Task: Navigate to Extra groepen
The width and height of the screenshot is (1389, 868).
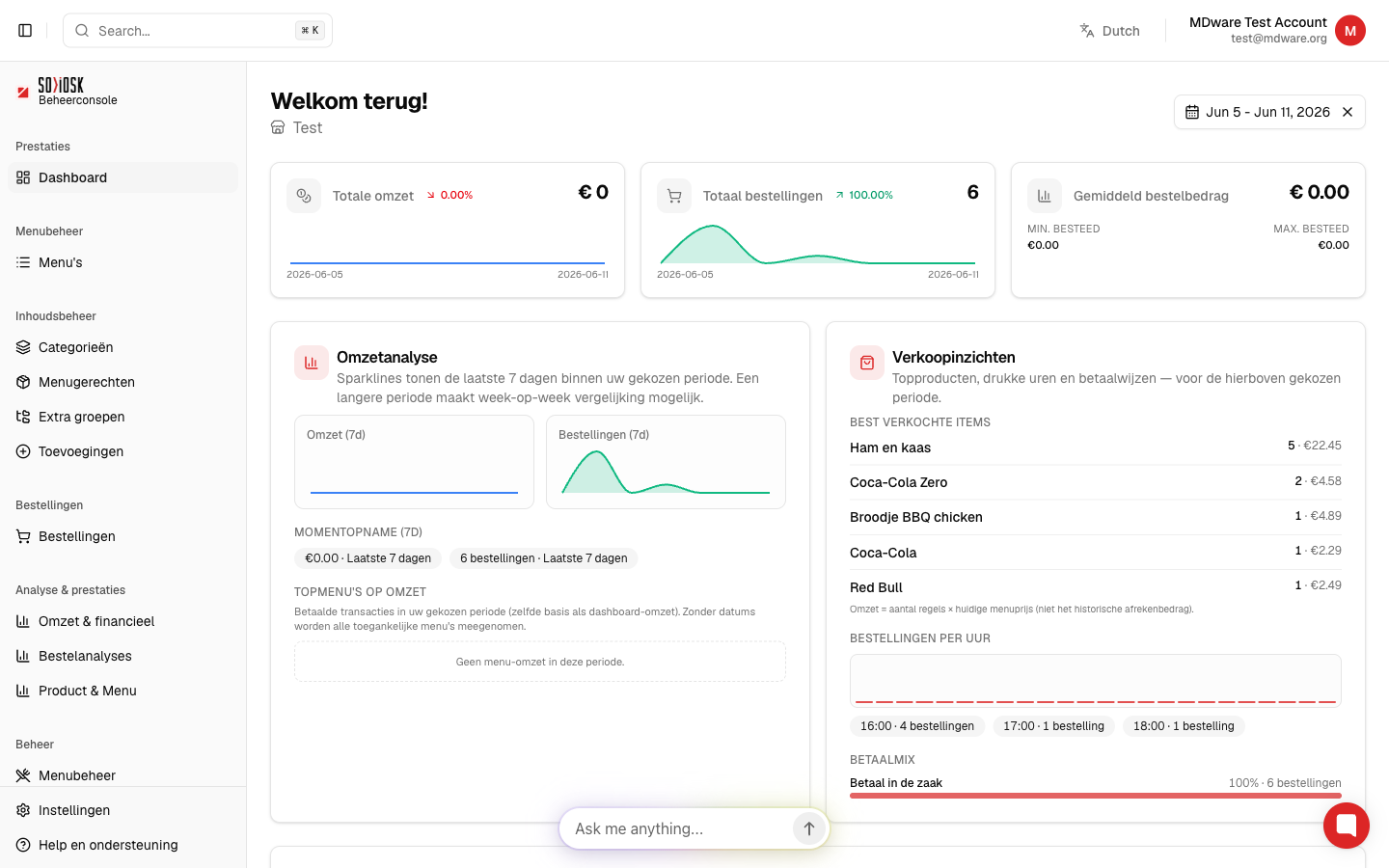Action: (123, 417)
